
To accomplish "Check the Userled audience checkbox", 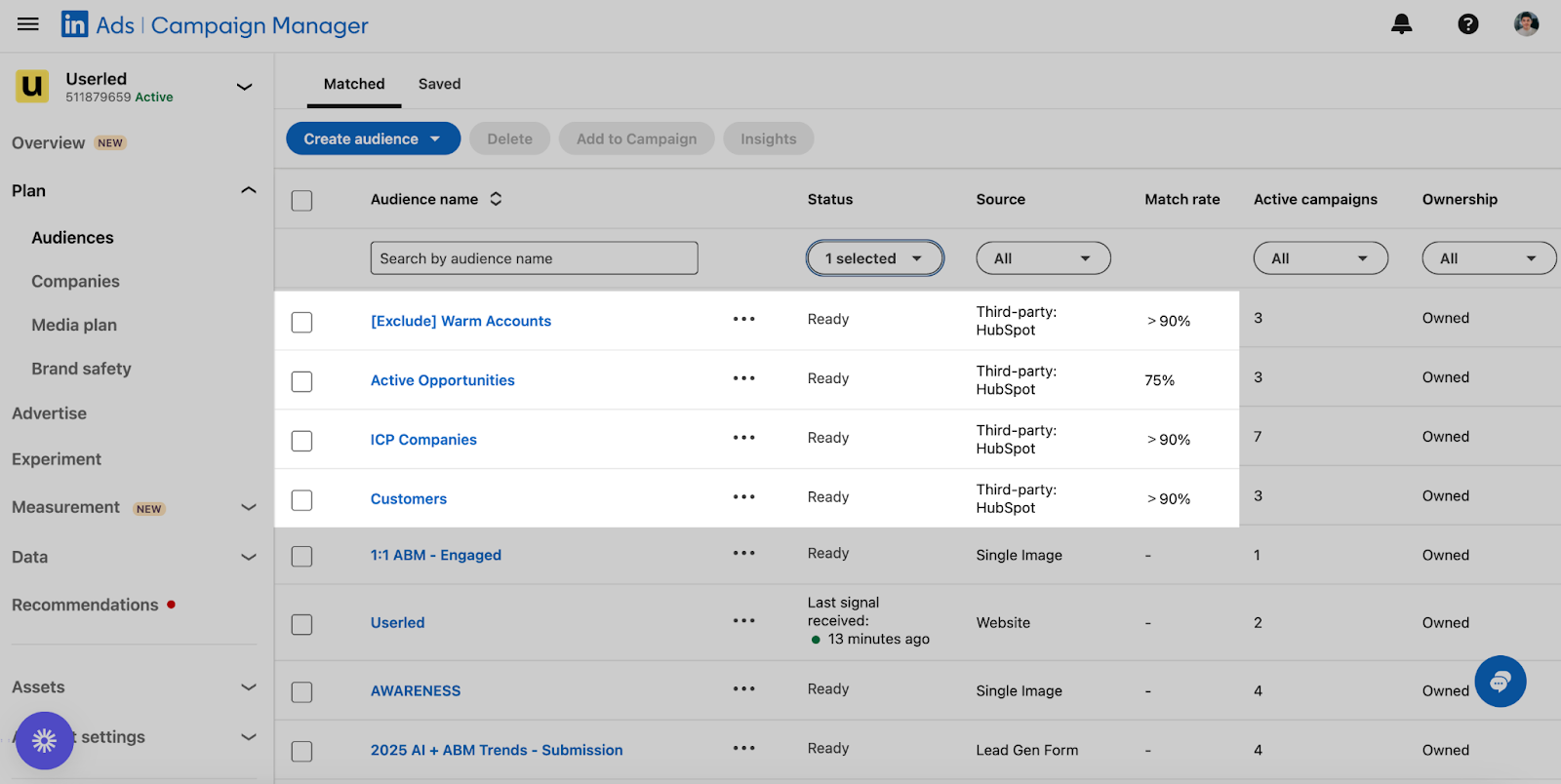I will click(x=302, y=624).
